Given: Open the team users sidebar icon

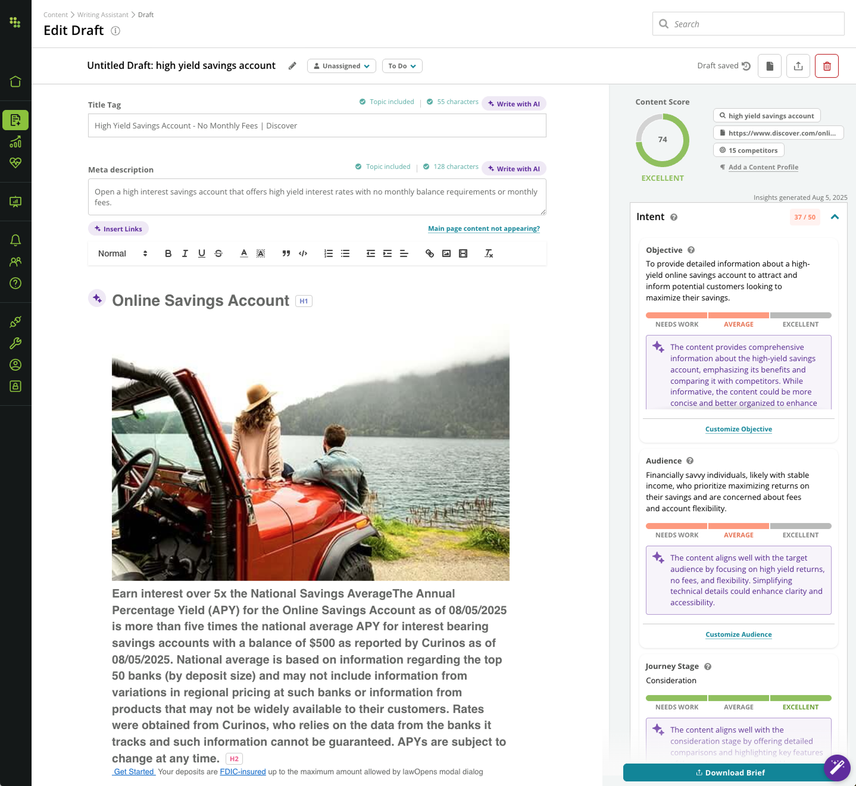Looking at the screenshot, I should click(x=15, y=261).
